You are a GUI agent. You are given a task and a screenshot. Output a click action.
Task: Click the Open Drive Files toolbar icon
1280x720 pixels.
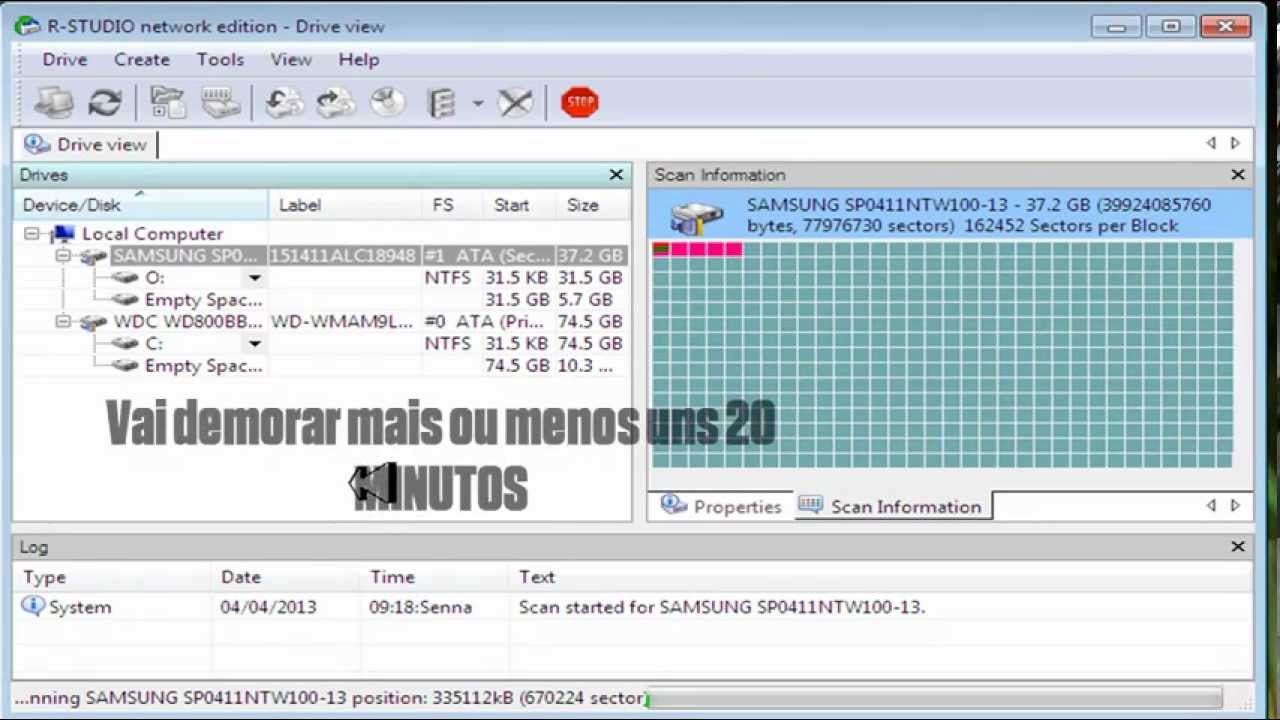click(x=167, y=102)
